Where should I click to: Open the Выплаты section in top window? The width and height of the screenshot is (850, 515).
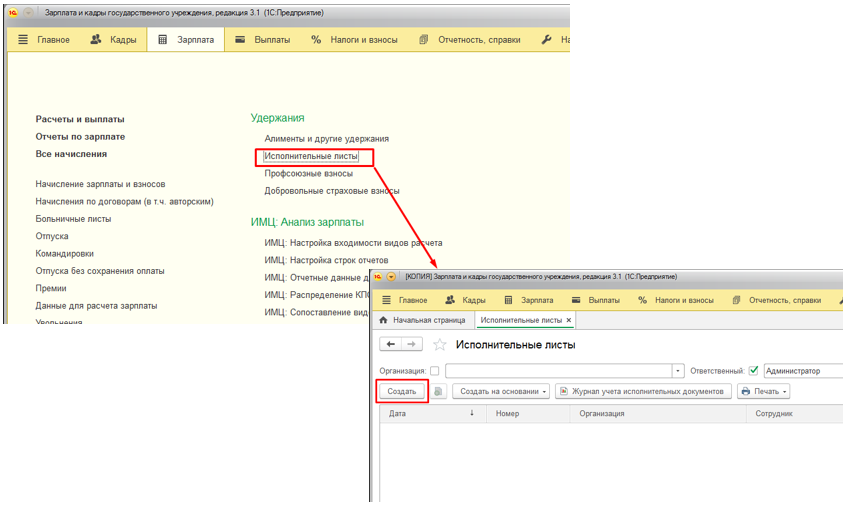coord(263,40)
